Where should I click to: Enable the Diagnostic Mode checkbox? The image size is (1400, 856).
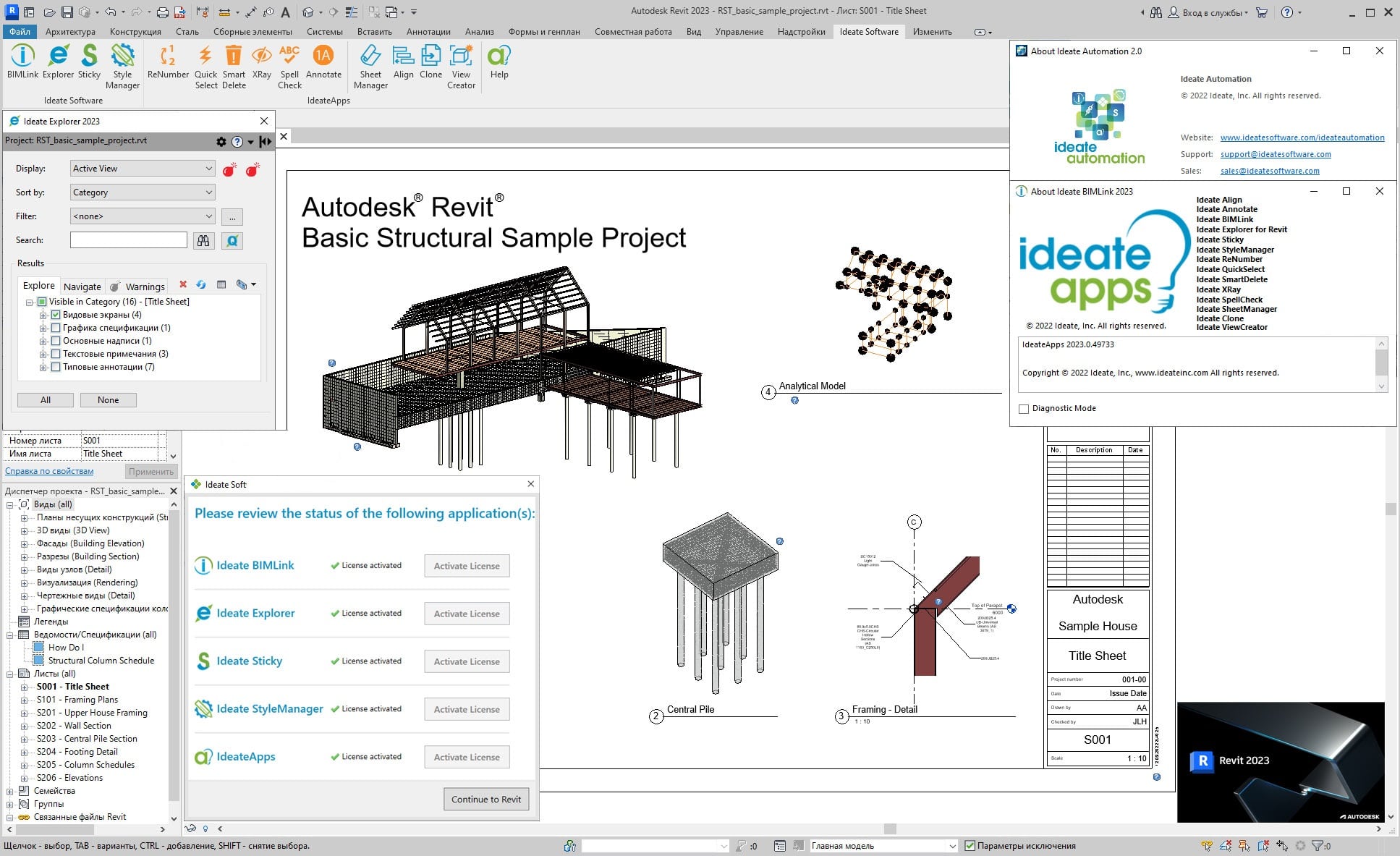(x=1023, y=409)
